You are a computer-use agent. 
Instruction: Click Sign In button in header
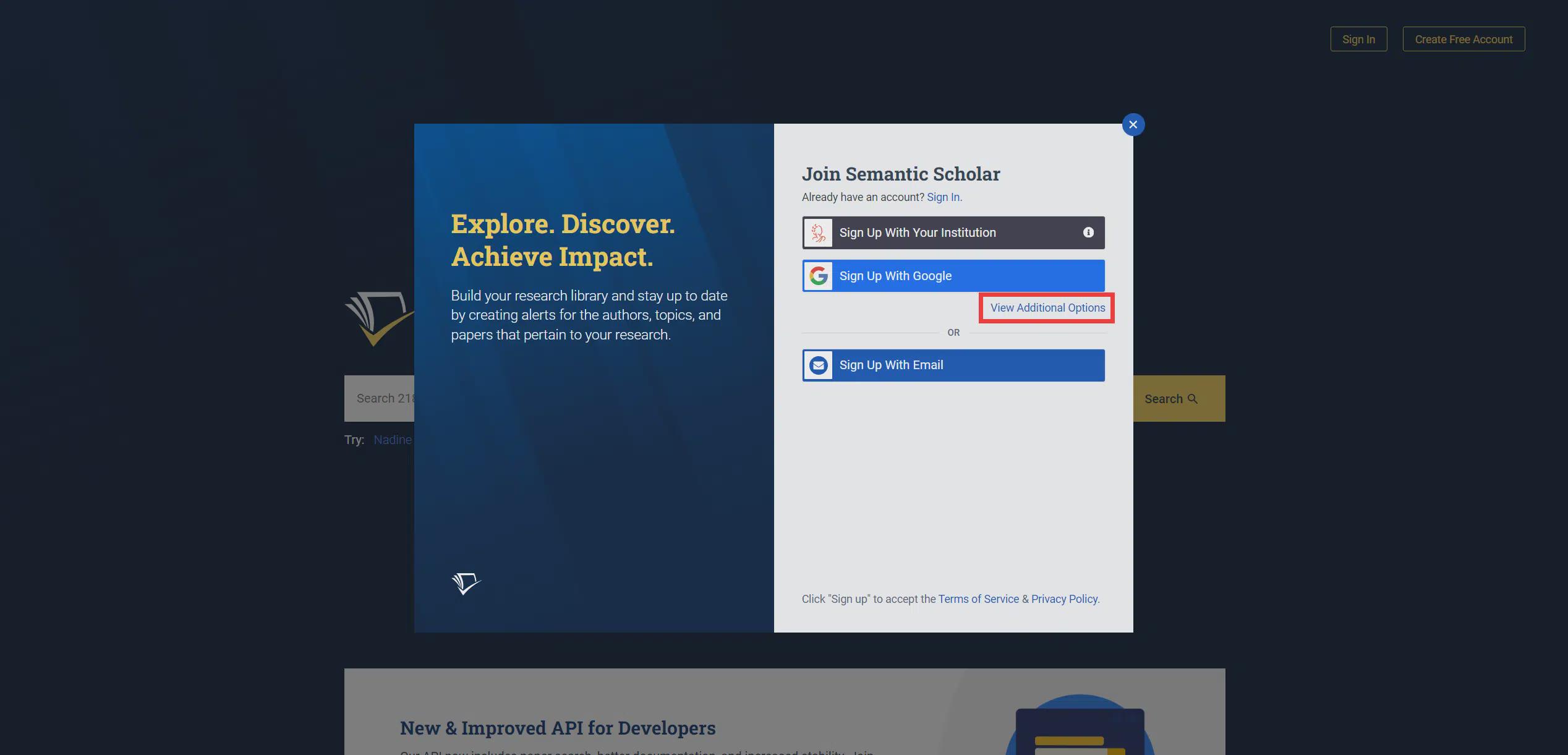pyautogui.click(x=1358, y=39)
